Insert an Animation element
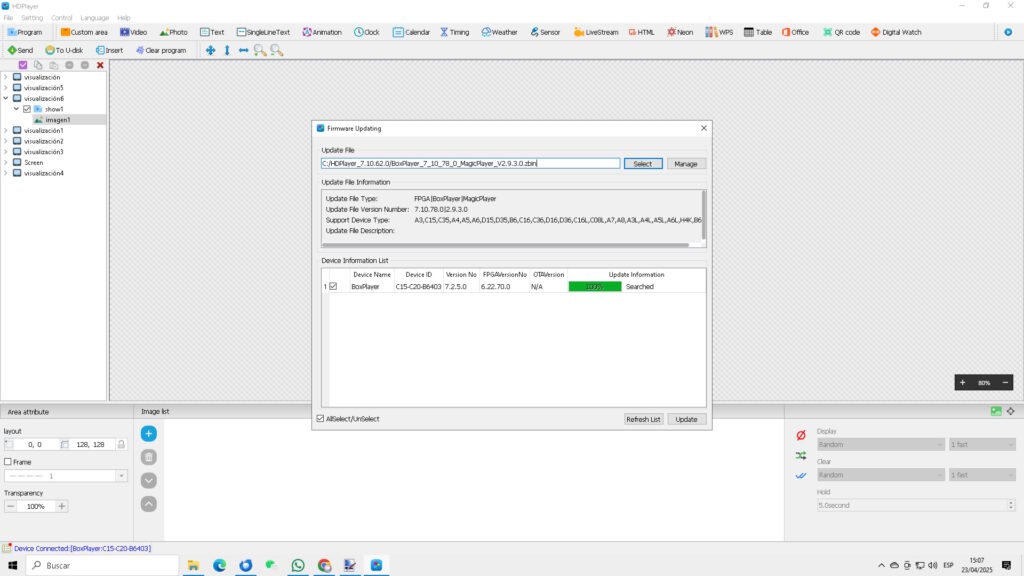Viewport: 1024px width, 576px height. click(x=322, y=32)
